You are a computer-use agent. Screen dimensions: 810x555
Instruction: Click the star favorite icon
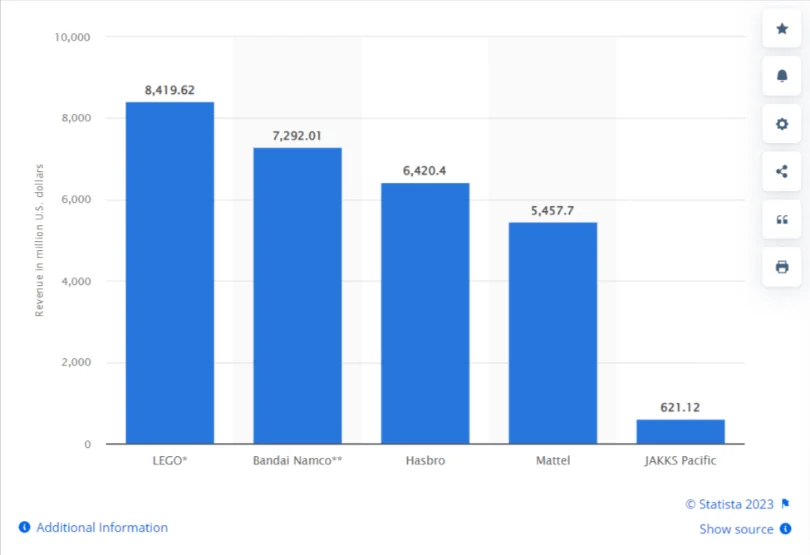(782, 28)
